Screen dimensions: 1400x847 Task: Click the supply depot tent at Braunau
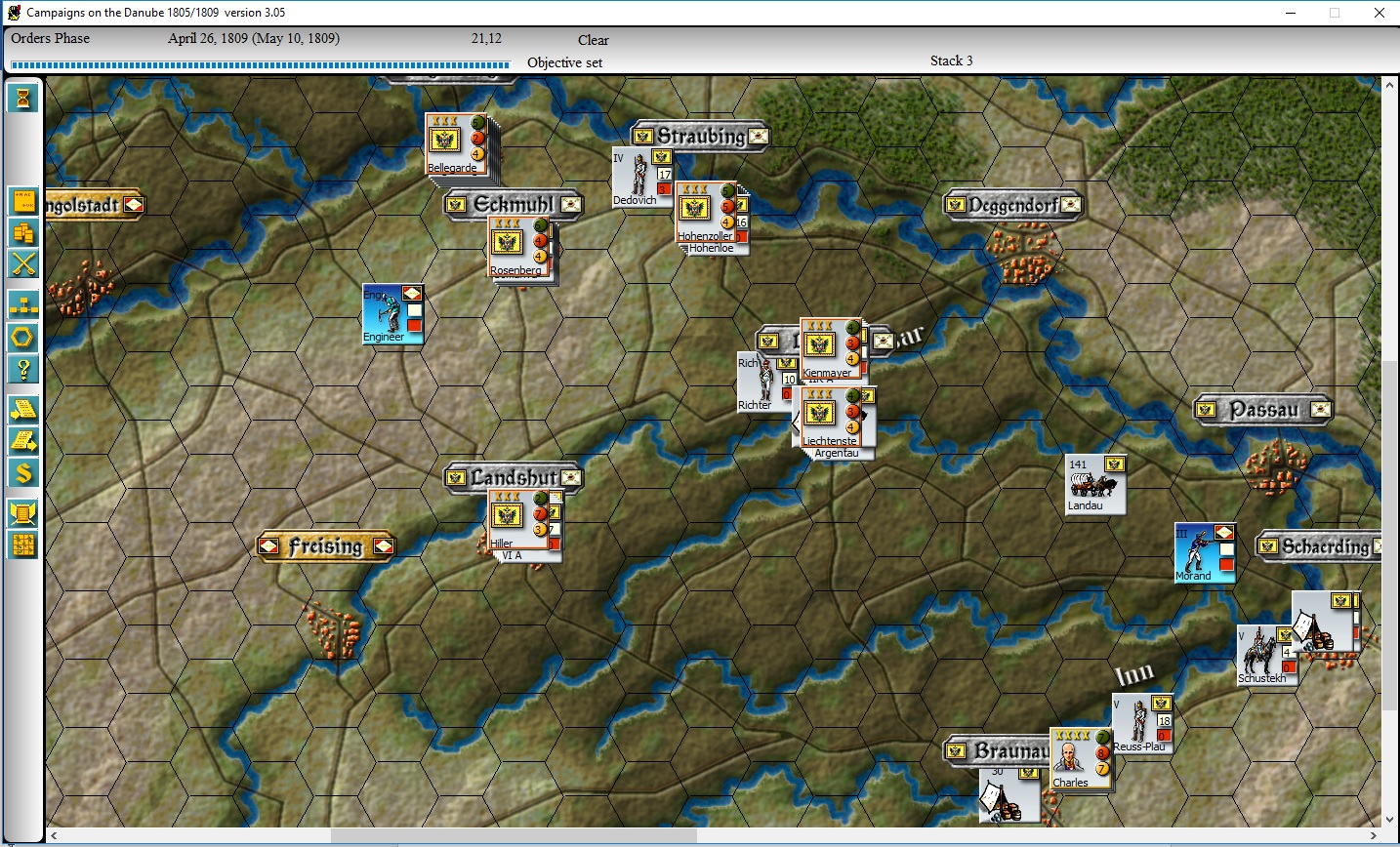point(1009,794)
